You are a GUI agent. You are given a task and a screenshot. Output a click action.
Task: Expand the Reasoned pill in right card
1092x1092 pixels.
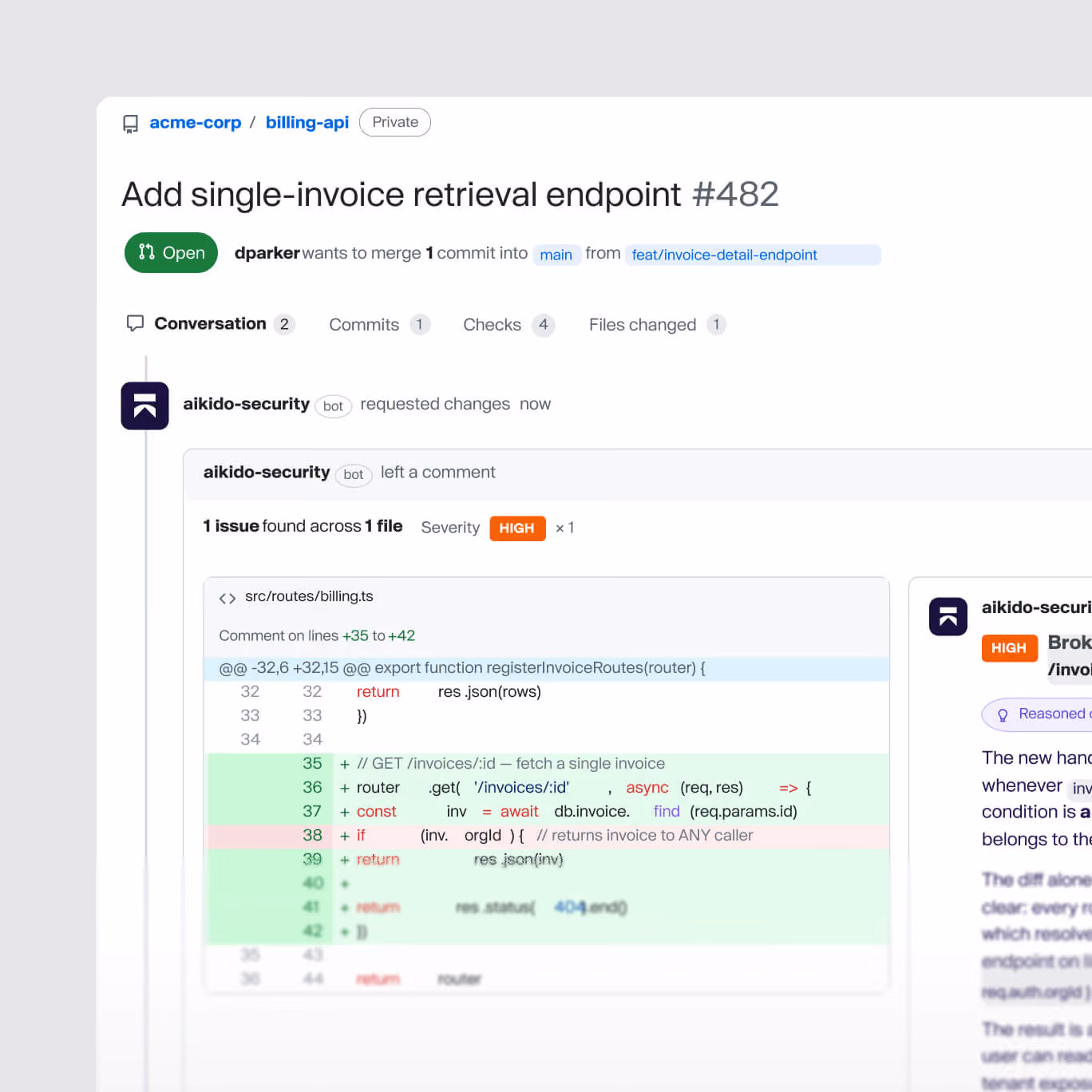click(x=1036, y=714)
